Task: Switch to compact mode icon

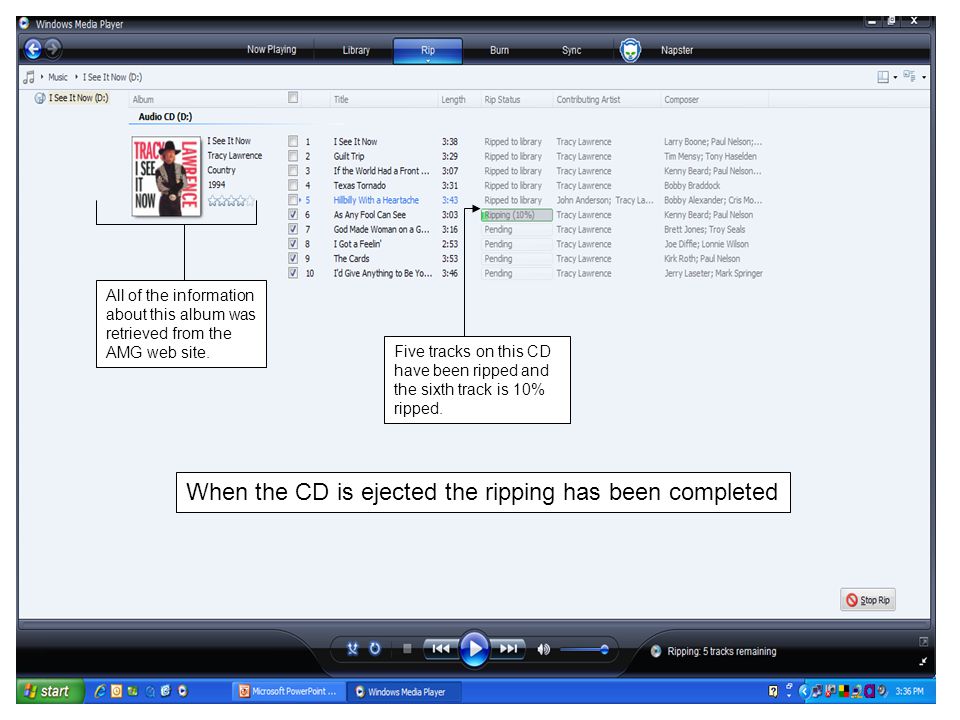Action: coord(923,661)
